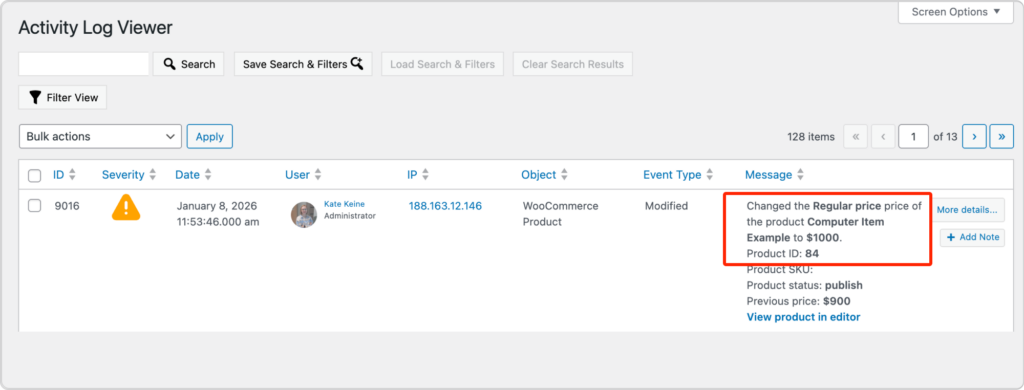This screenshot has height=390, width=1024.
Task: Check the checkbox for event 9016
Action: point(35,206)
